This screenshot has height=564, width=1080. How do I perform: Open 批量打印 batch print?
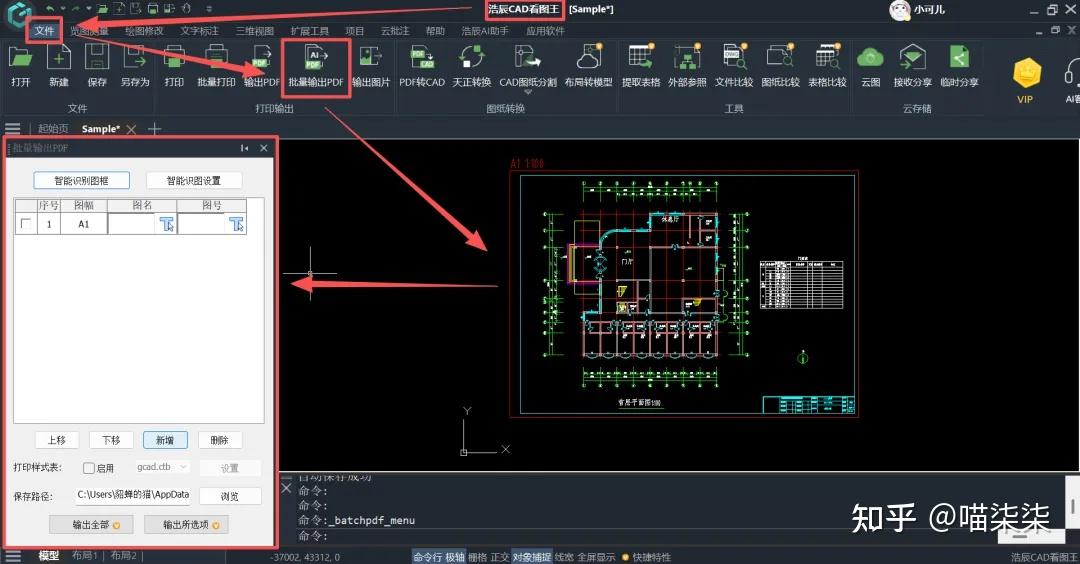pyautogui.click(x=216, y=66)
